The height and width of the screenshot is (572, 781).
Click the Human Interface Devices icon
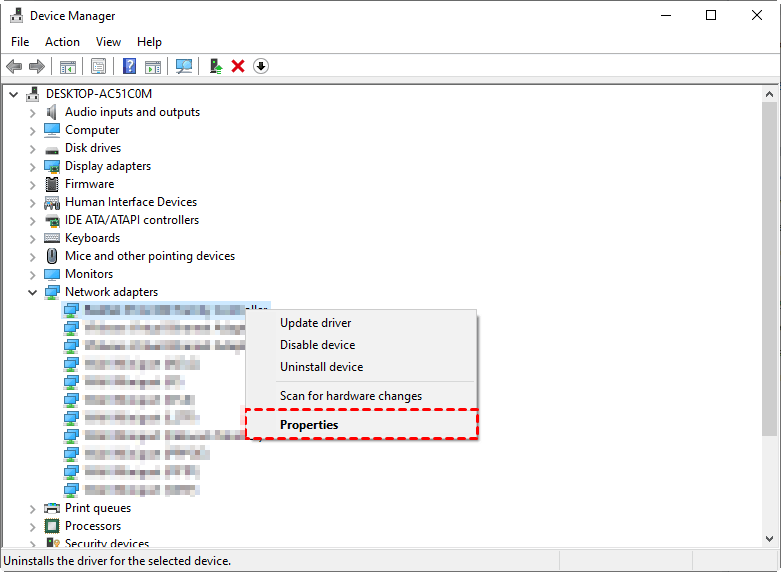click(x=52, y=202)
